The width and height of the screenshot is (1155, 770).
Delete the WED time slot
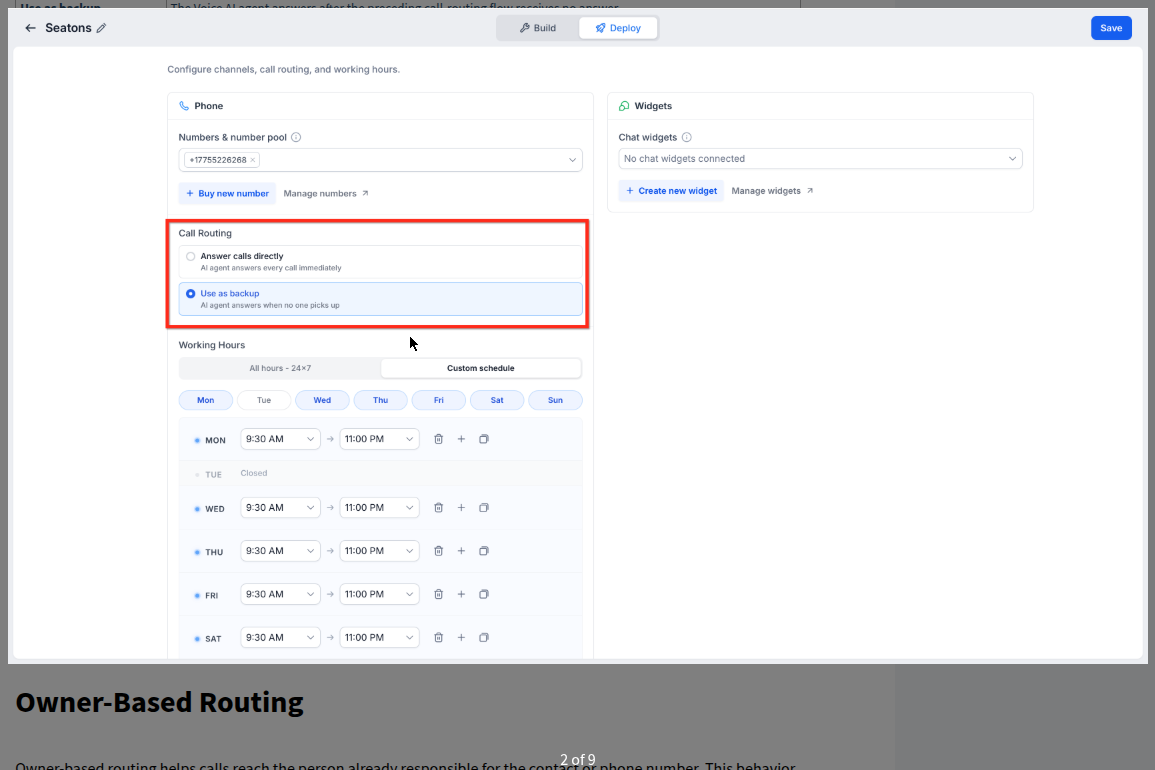438,508
